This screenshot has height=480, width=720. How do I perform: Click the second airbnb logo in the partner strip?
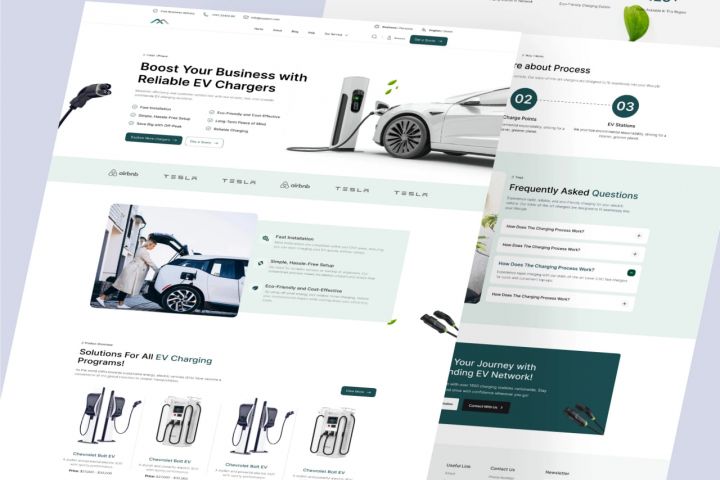pos(295,185)
